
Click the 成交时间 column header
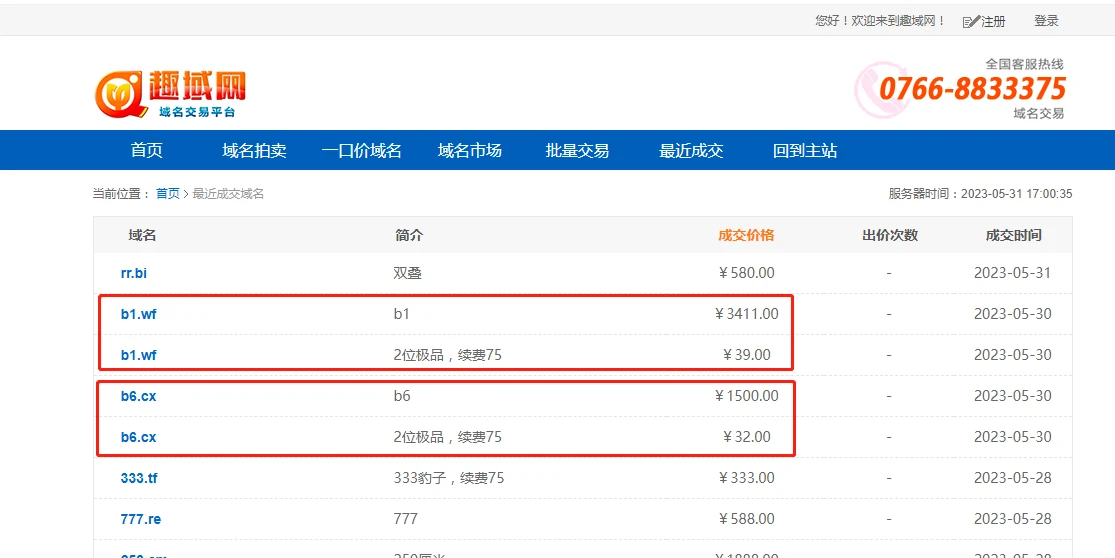1013,236
